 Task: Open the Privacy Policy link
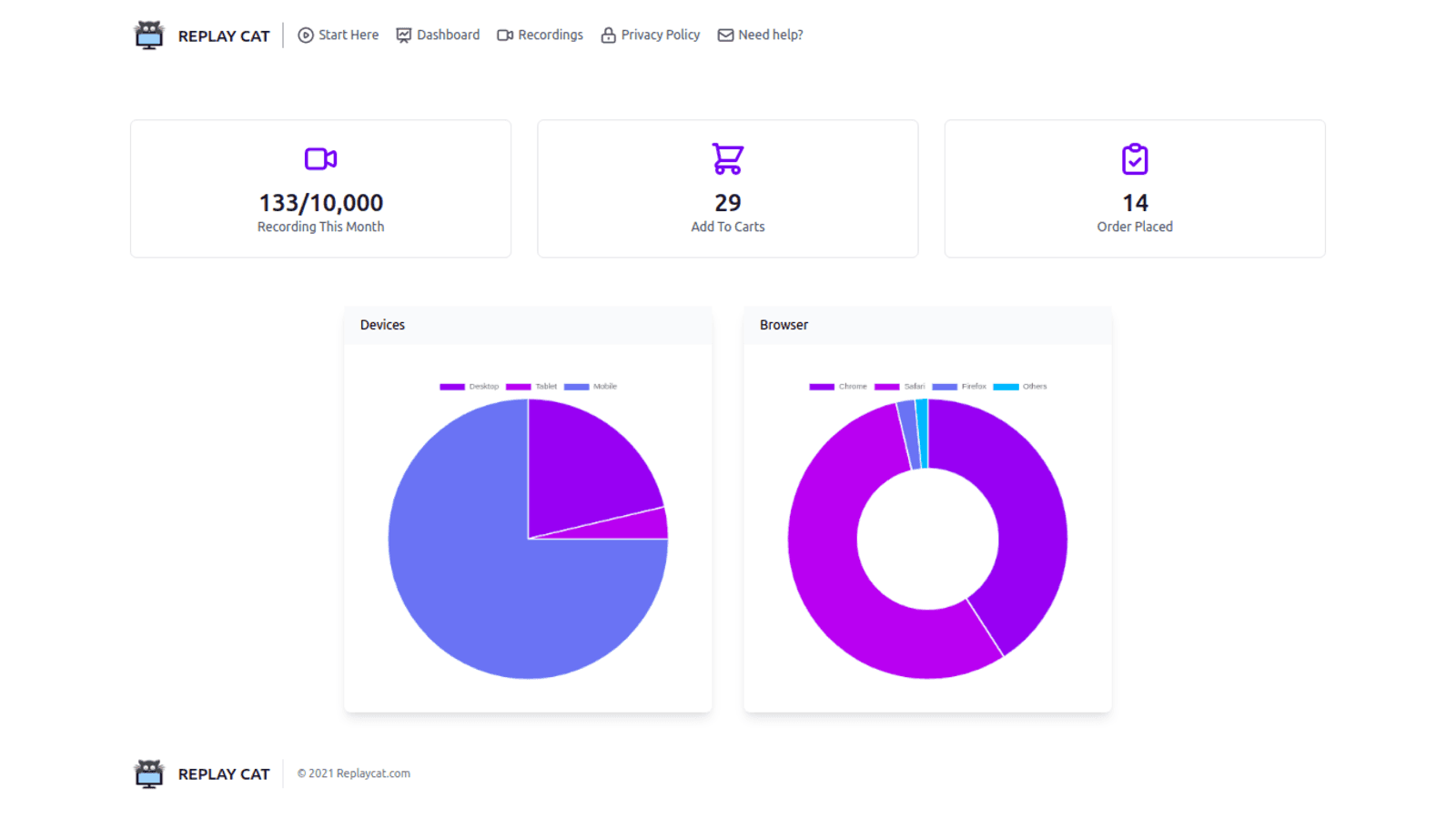point(660,35)
